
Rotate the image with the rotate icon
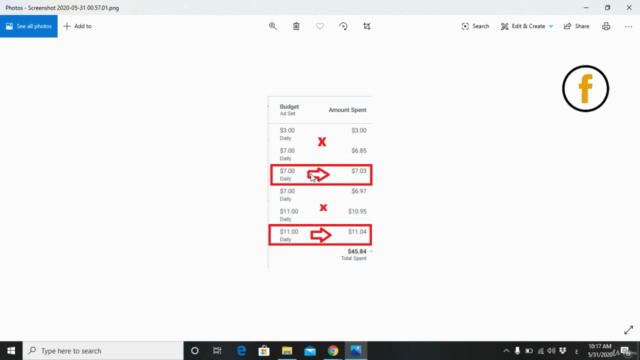[x=343, y=26]
